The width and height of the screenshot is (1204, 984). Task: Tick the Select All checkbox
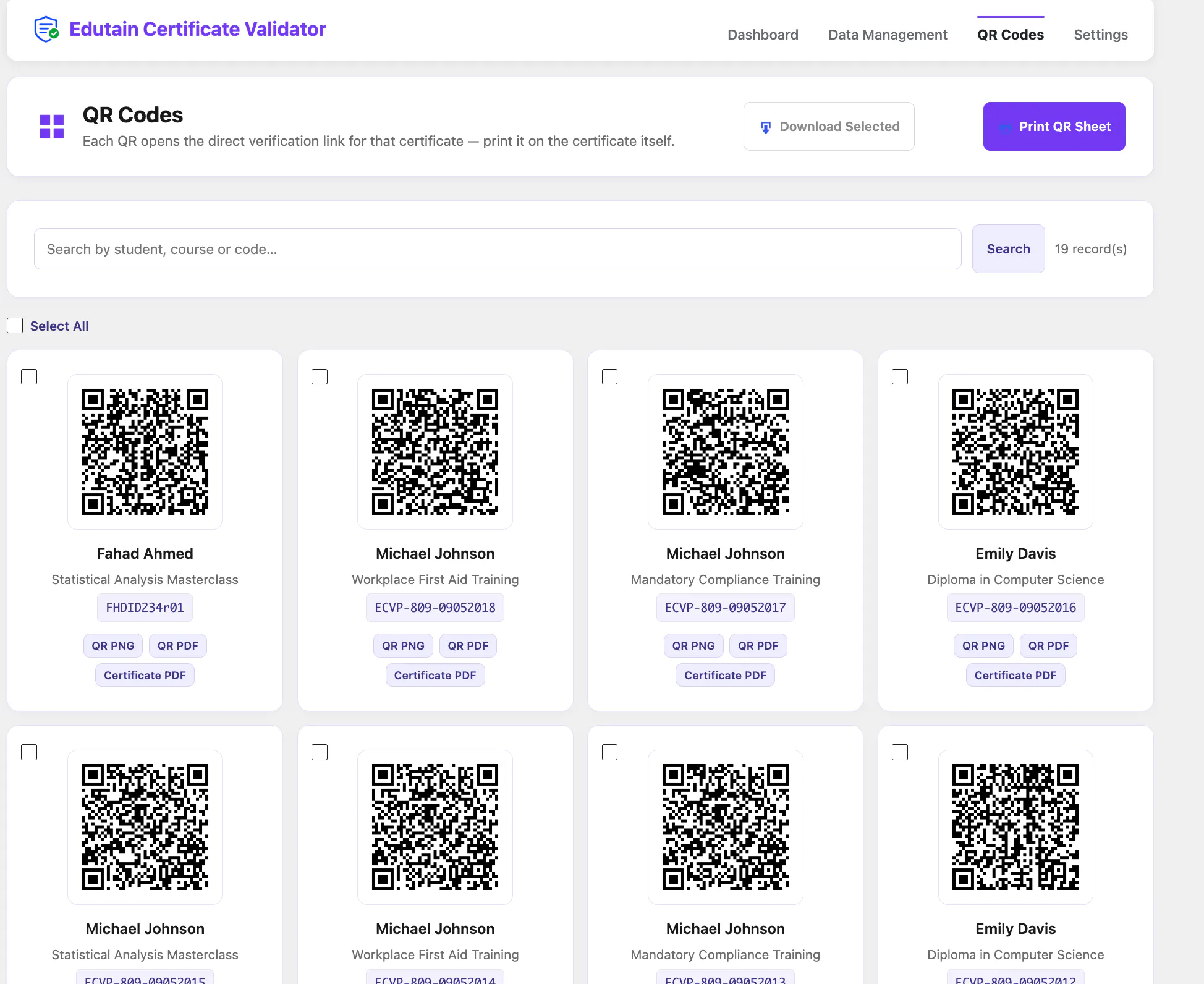coord(15,326)
